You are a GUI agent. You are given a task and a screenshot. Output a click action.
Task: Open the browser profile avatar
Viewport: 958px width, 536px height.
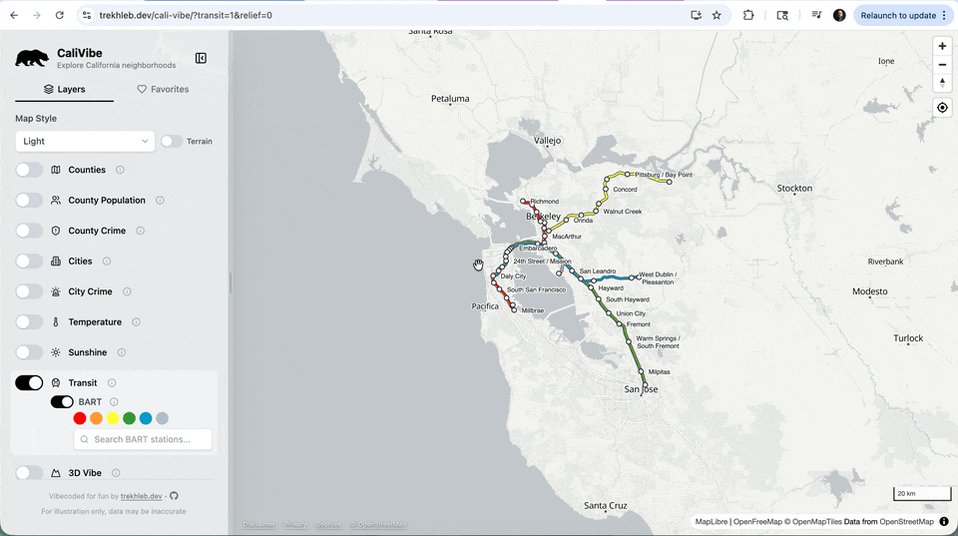[839, 15]
